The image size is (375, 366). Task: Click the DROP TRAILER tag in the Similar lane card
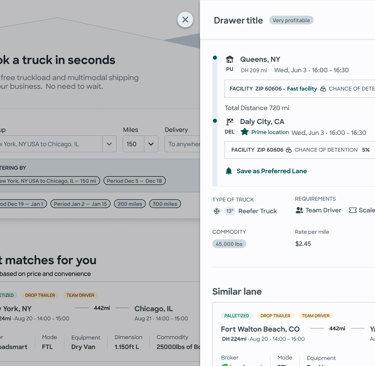[x=275, y=316]
